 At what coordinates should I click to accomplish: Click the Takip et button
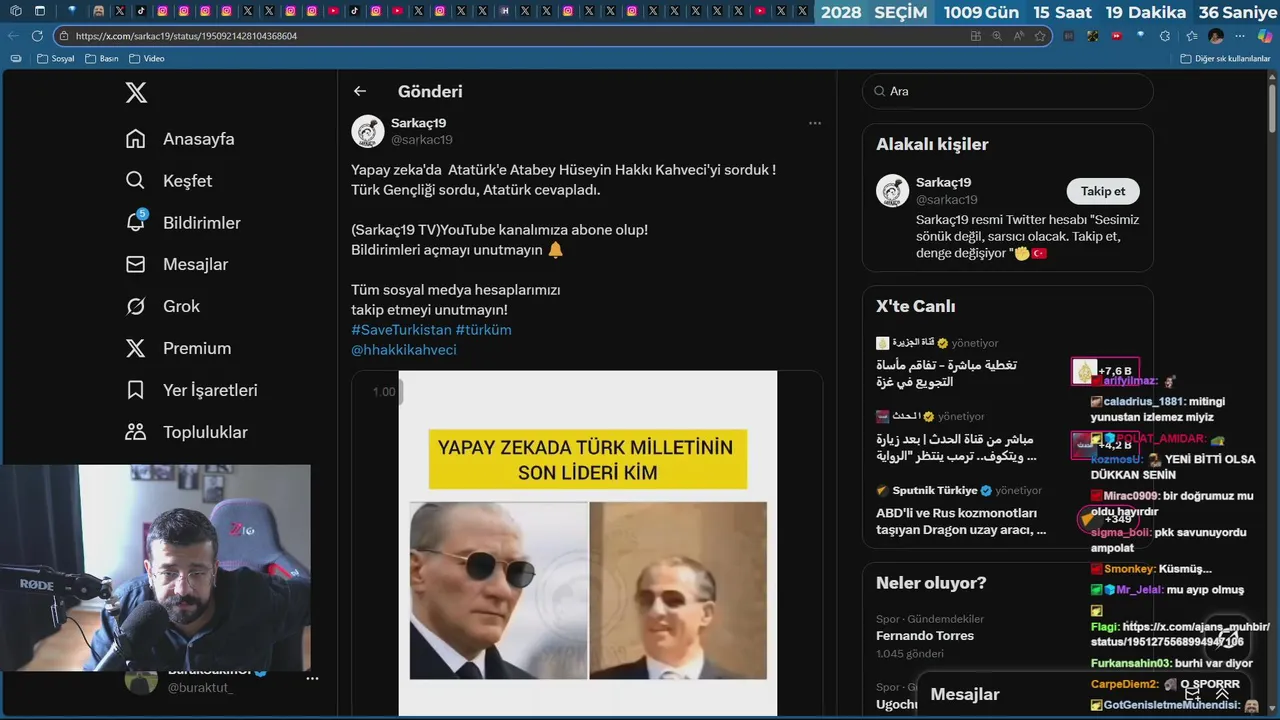1103,191
